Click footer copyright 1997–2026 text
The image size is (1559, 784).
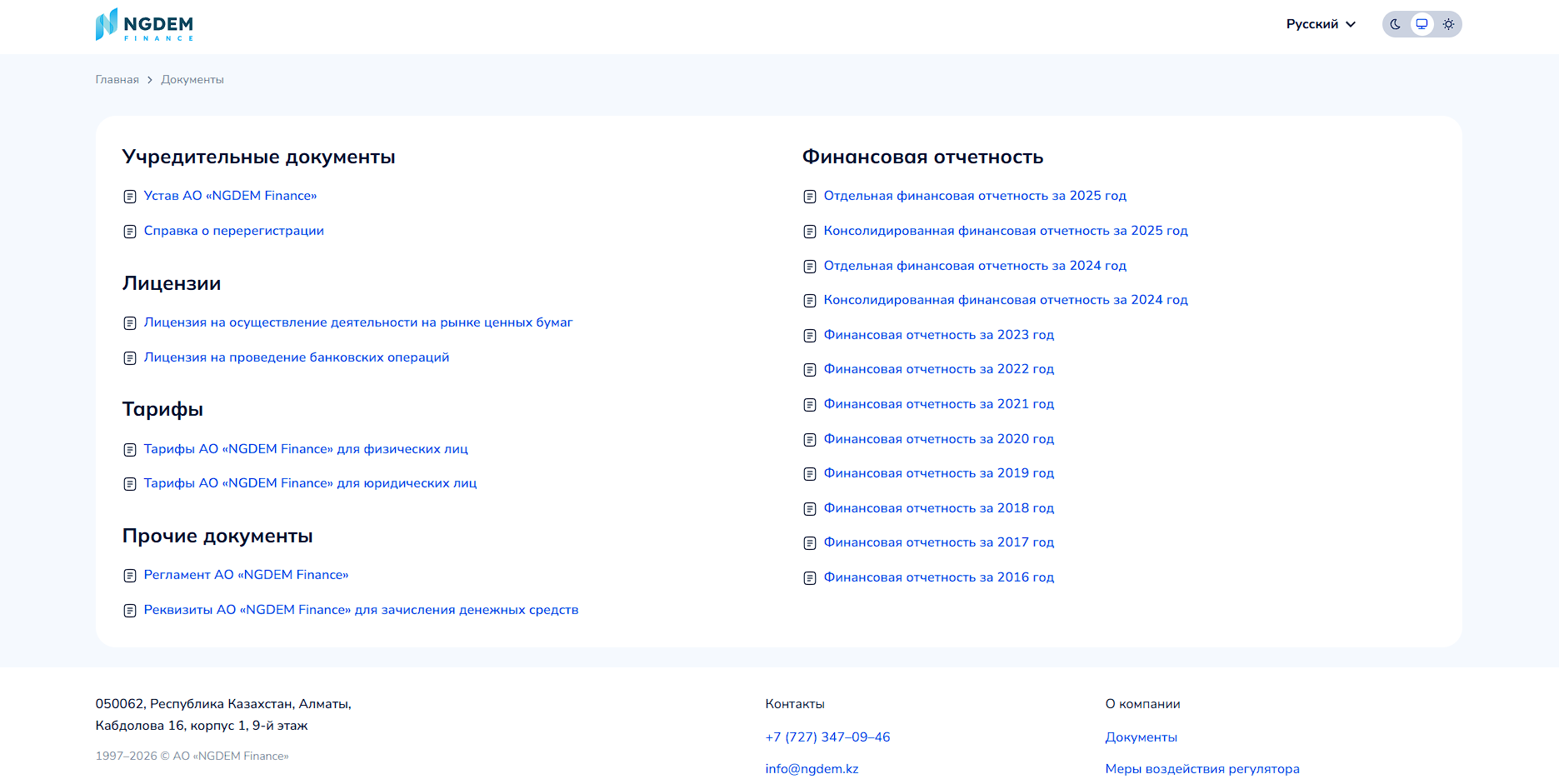coord(192,757)
